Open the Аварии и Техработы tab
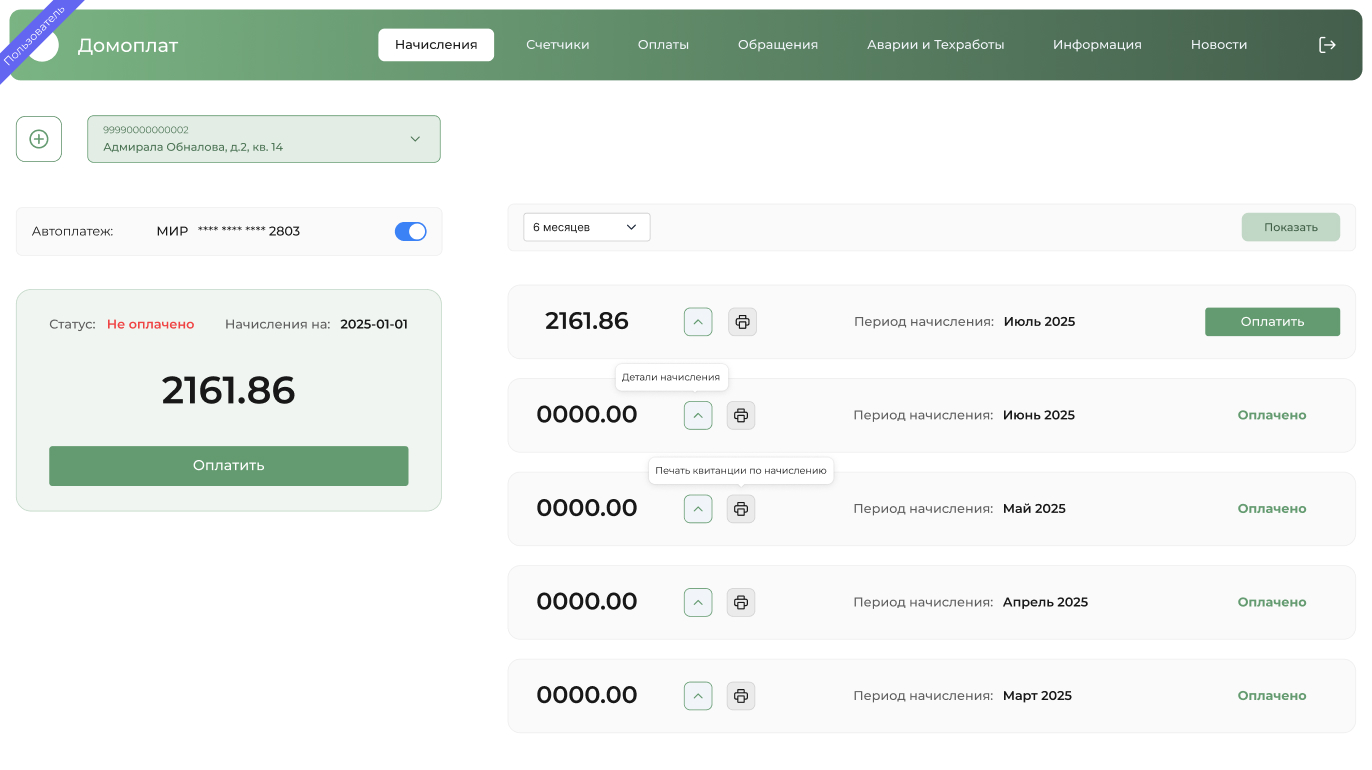This screenshot has height=770, width=1372. tap(935, 45)
